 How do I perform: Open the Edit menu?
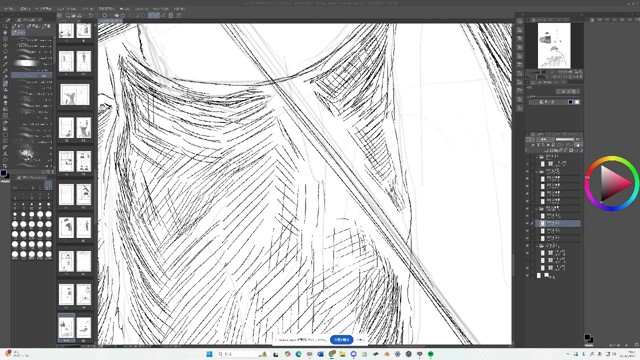click(x=25, y=8)
